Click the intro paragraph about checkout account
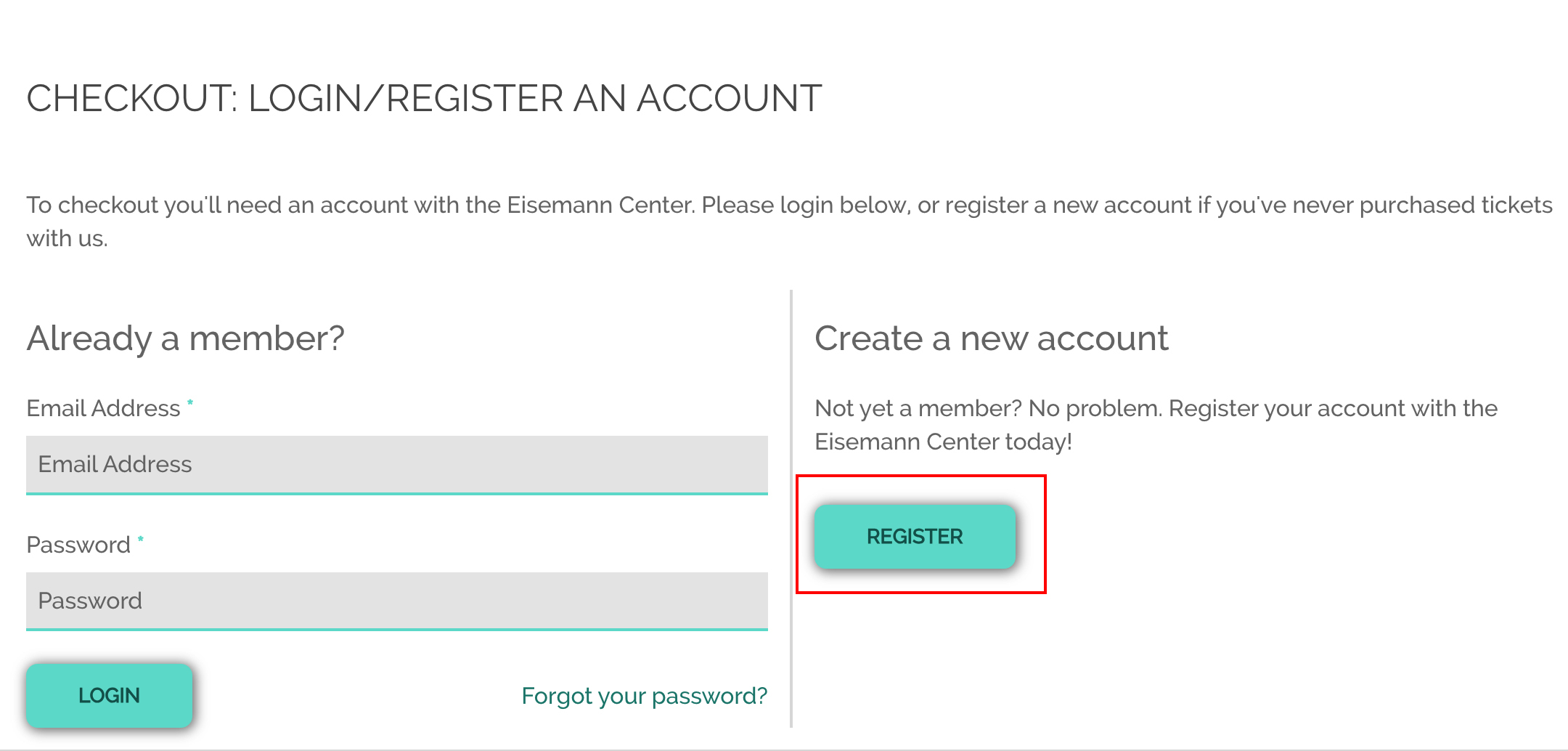This screenshot has width=1568, height=751. point(788,206)
